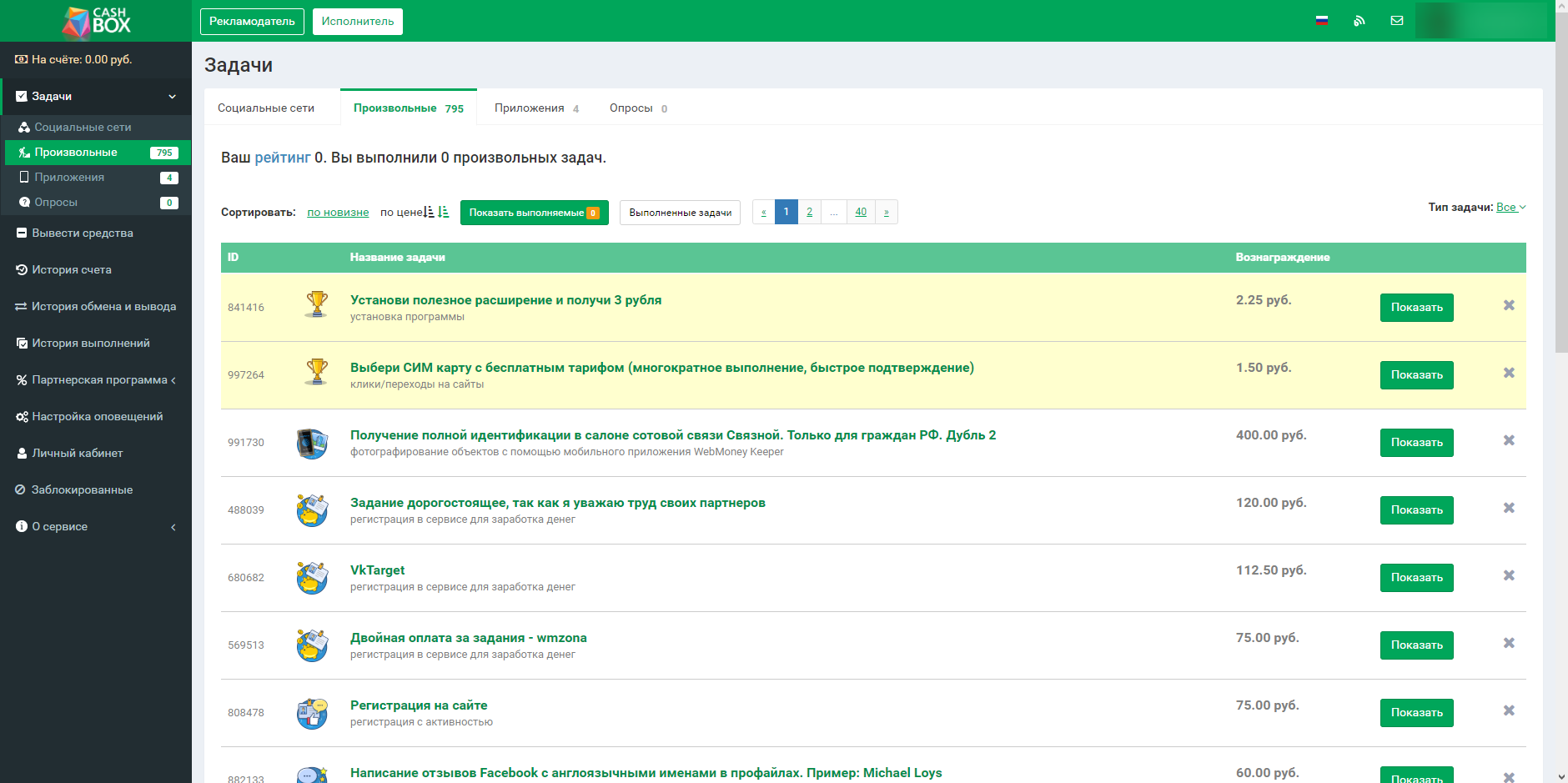
Task: Click the VkTarget task icon
Action: pyautogui.click(x=312, y=578)
